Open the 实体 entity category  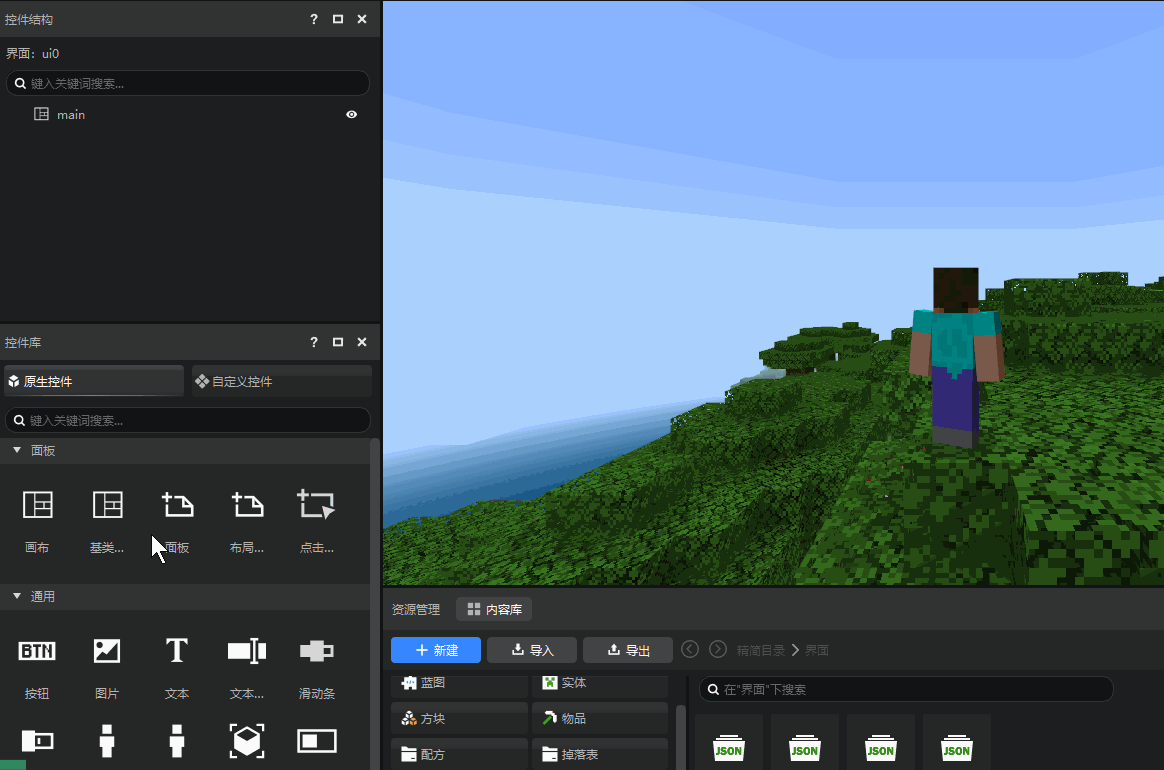pyautogui.click(x=600, y=683)
